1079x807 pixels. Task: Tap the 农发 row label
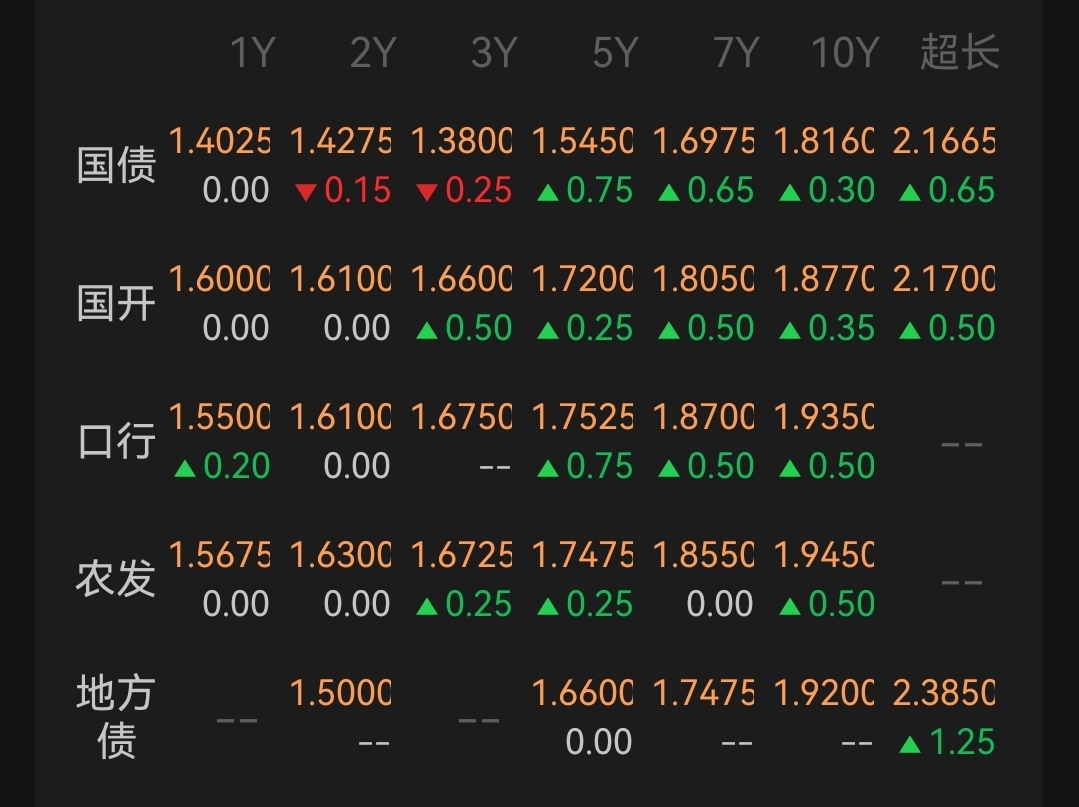click(x=116, y=579)
